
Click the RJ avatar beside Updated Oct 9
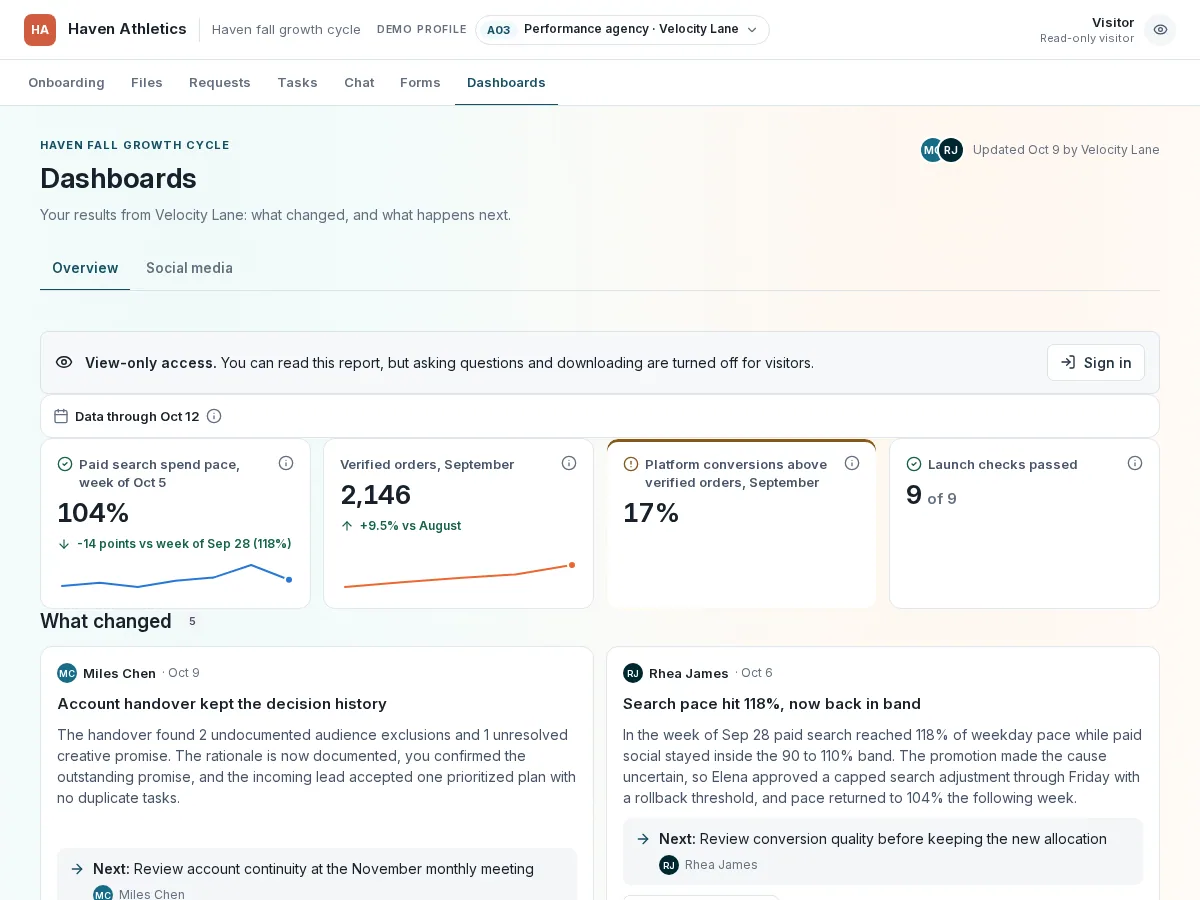(x=951, y=150)
